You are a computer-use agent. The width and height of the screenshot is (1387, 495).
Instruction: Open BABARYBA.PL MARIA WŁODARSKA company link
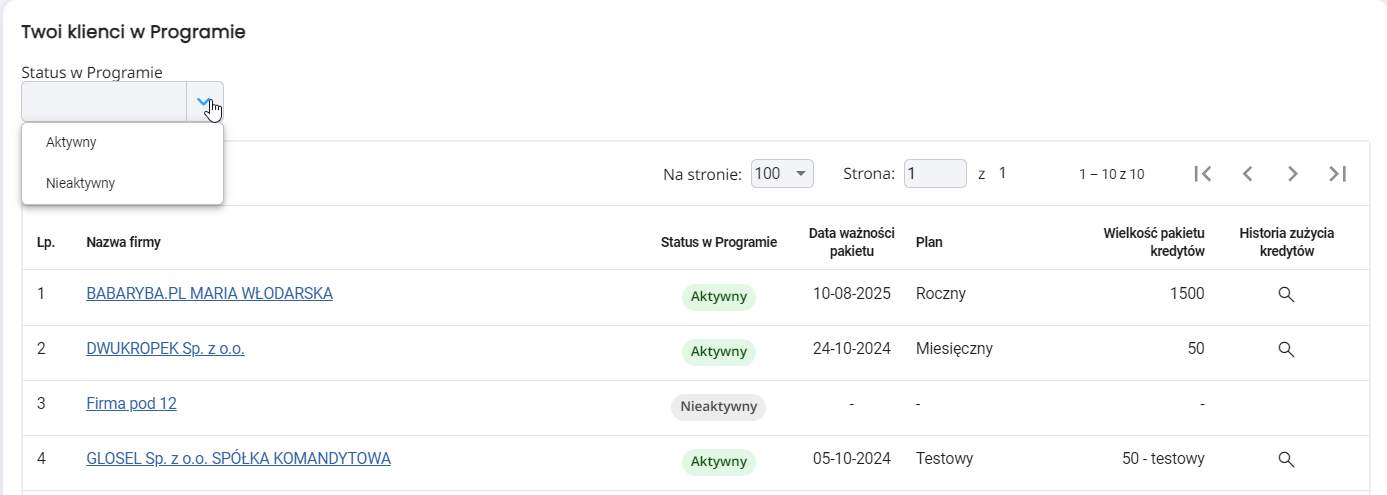tap(210, 294)
